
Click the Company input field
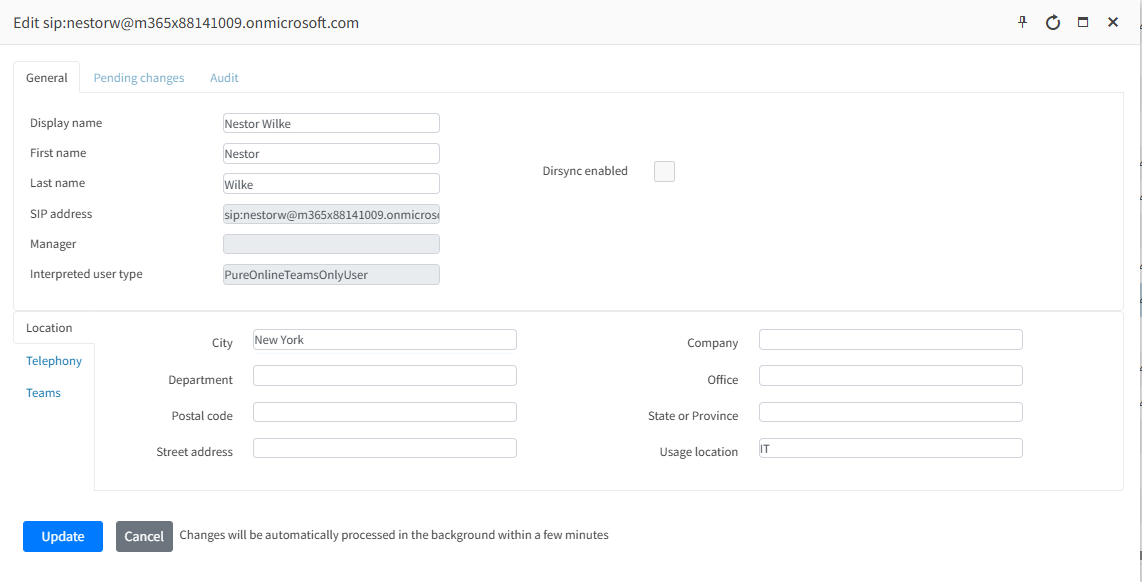(x=890, y=340)
